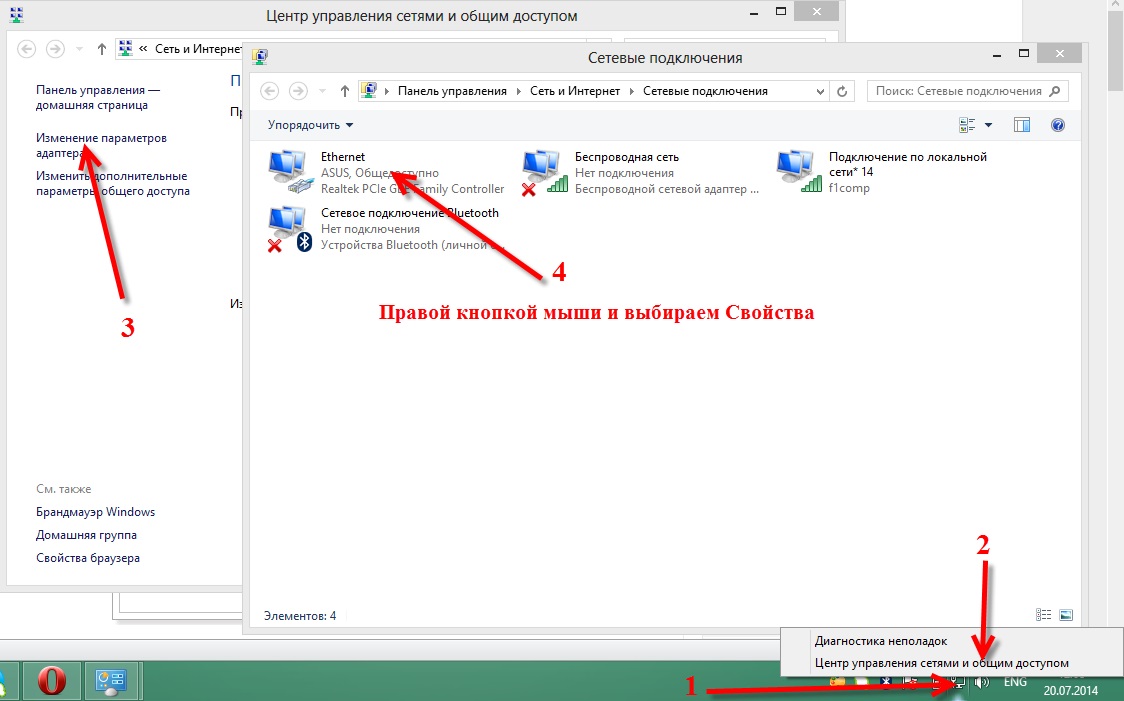Click Беспроводной сетевой адаптер description text
Image resolution: width=1124 pixels, height=701 pixels.
click(666, 189)
